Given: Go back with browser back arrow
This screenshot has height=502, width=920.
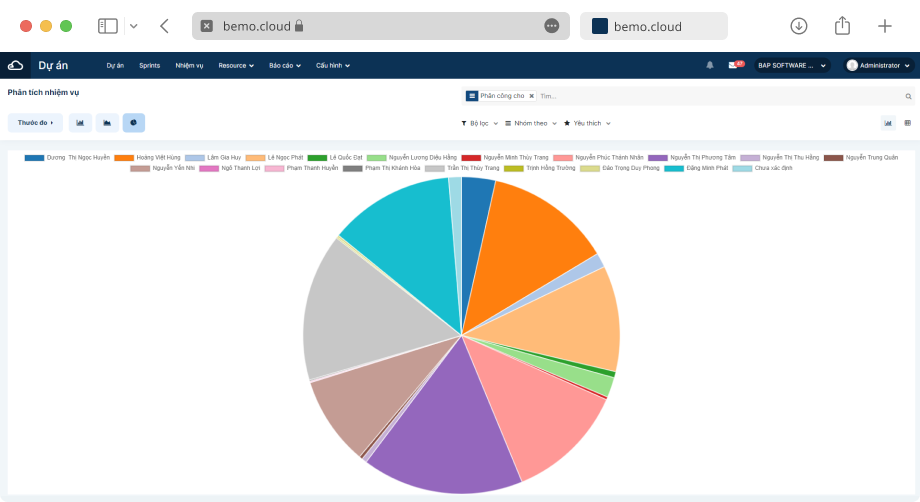Looking at the screenshot, I should click(x=164, y=26).
